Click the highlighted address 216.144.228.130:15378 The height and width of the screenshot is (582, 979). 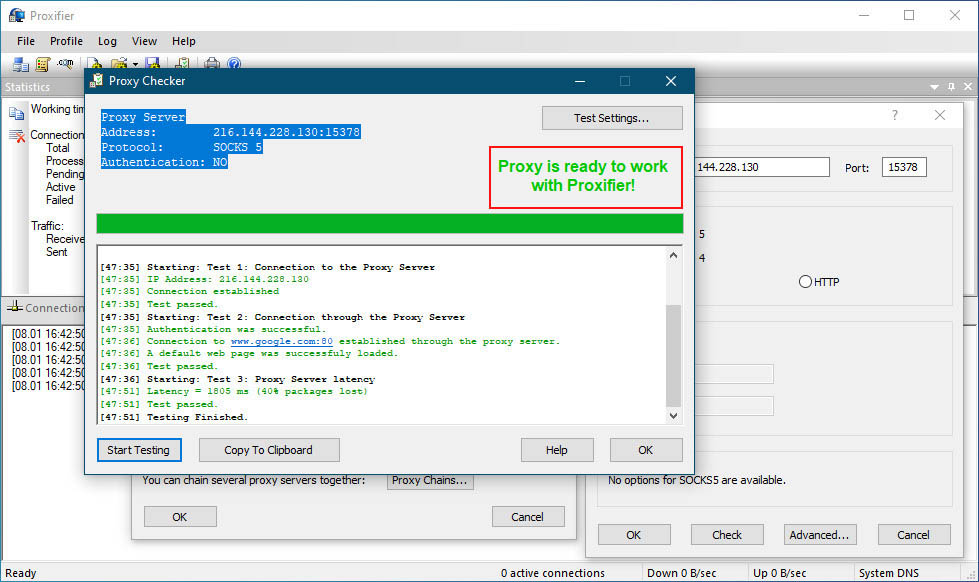point(287,132)
